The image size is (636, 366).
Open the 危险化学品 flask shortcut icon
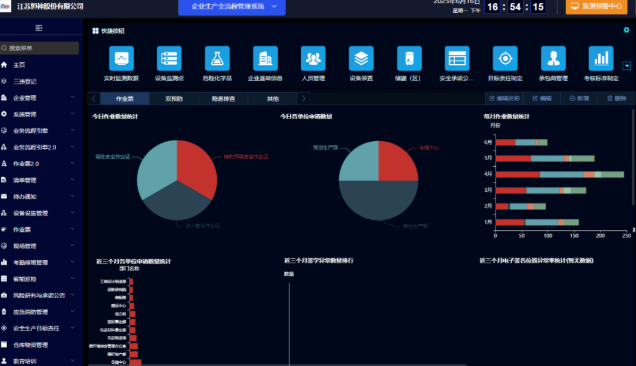coord(217,59)
